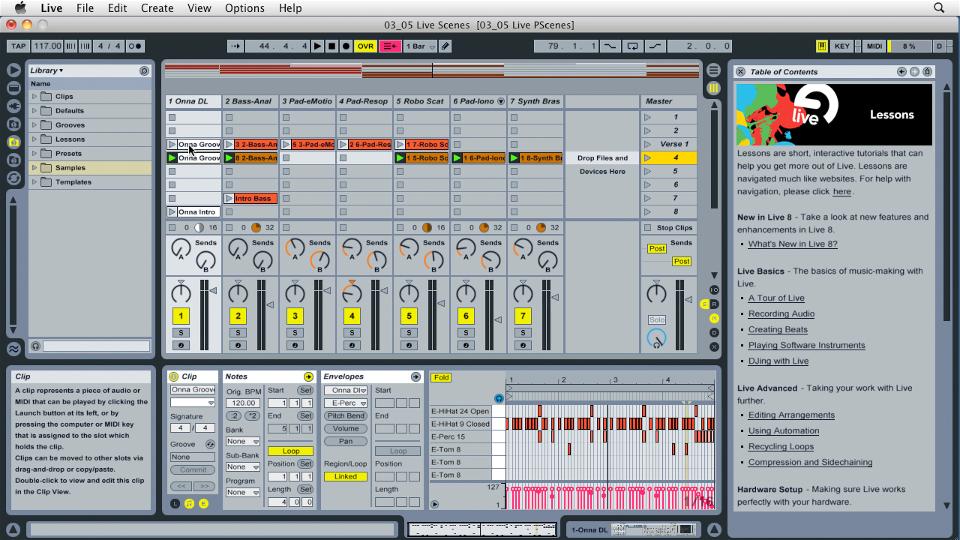Open the Create menu
Screen dimensions: 960x540
coord(157,8)
